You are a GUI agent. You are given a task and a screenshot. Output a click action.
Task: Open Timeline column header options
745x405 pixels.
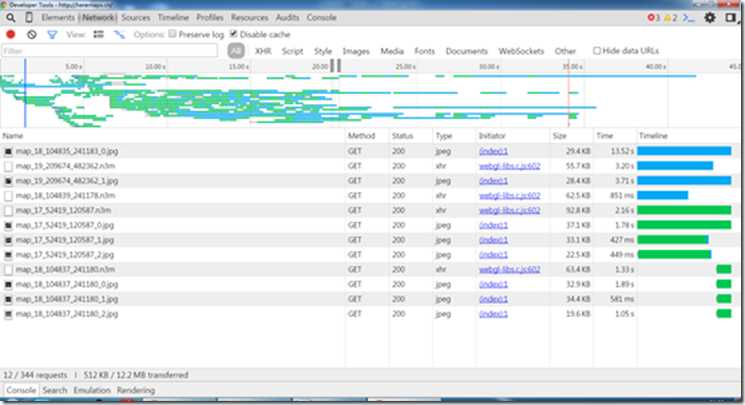tap(690, 136)
